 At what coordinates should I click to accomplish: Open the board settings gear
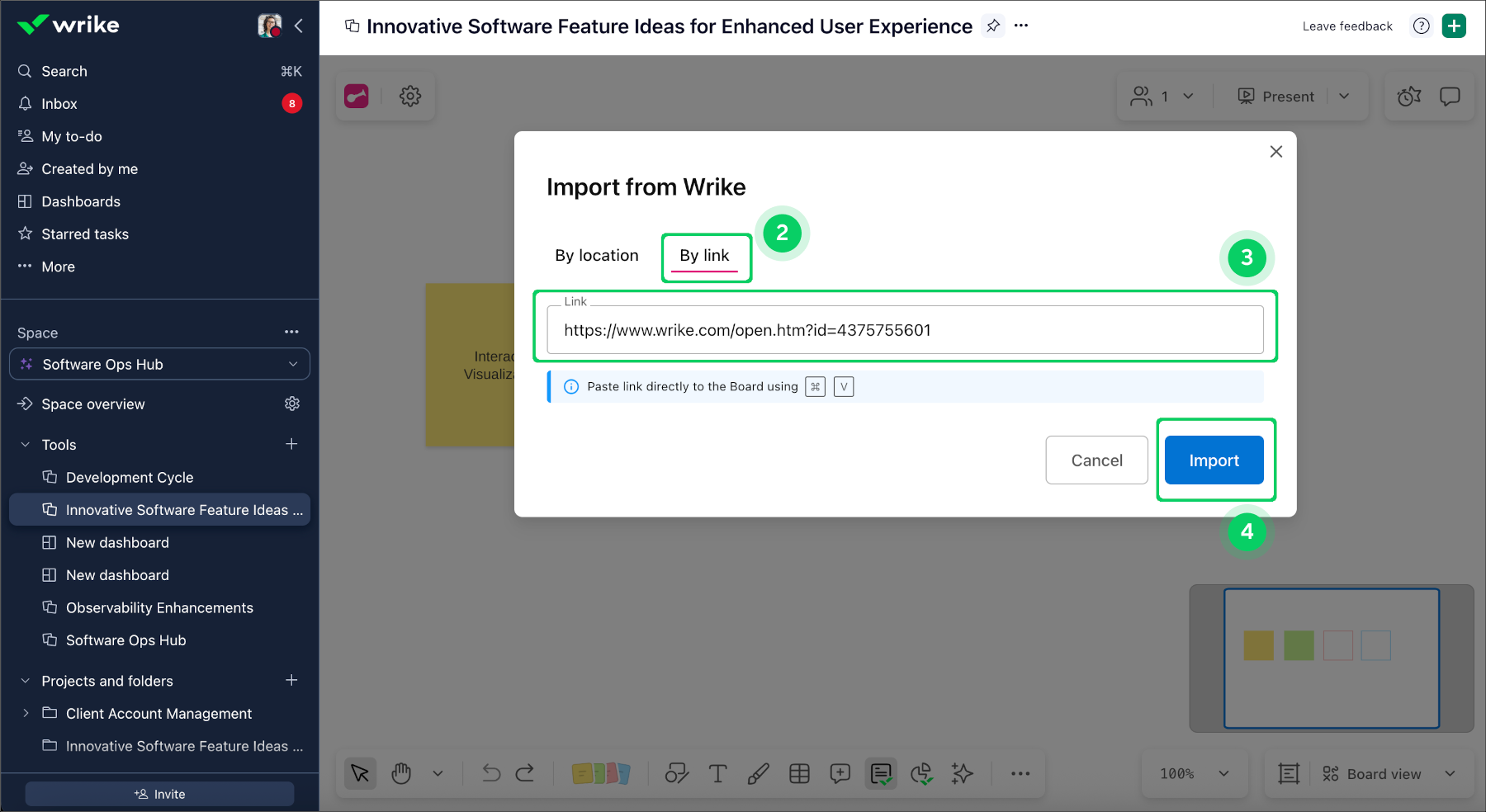410,97
